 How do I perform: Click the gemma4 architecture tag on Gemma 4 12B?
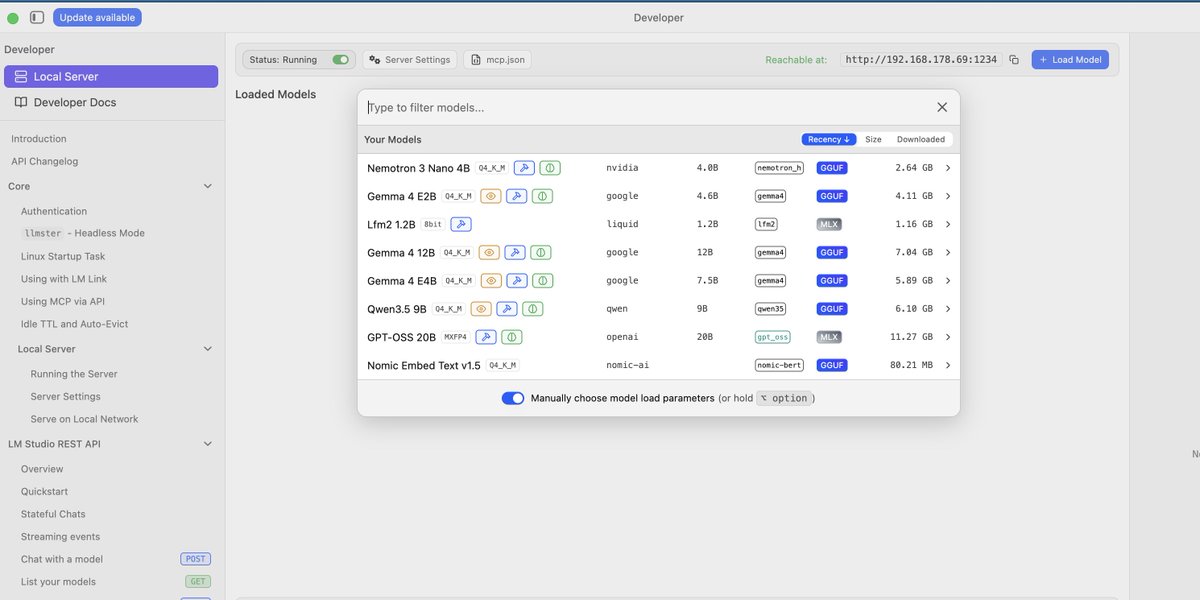click(x=771, y=253)
